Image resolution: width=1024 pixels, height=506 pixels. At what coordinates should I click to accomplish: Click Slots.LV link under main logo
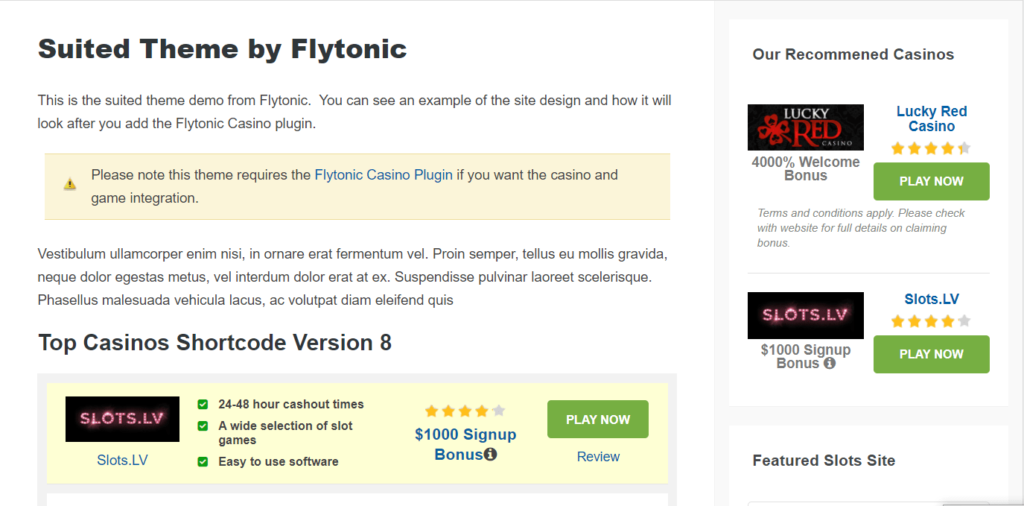coord(122,460)
